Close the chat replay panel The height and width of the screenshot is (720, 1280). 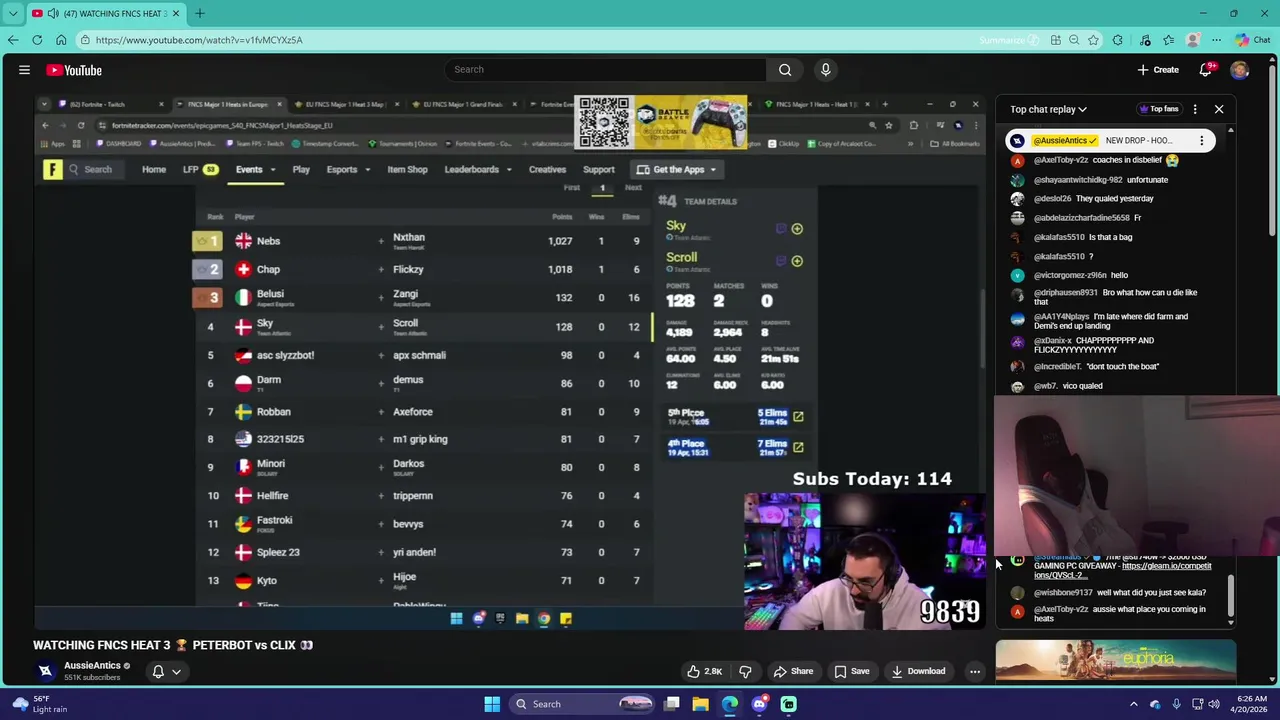(1219, 109)
